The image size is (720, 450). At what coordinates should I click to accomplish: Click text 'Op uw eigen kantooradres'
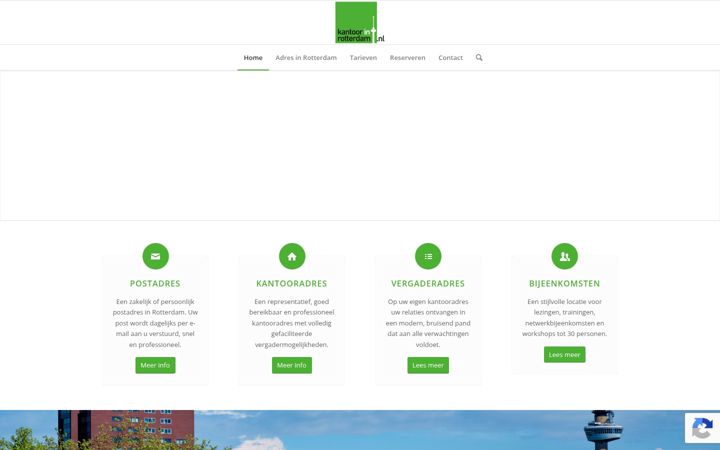pos(428,302)
